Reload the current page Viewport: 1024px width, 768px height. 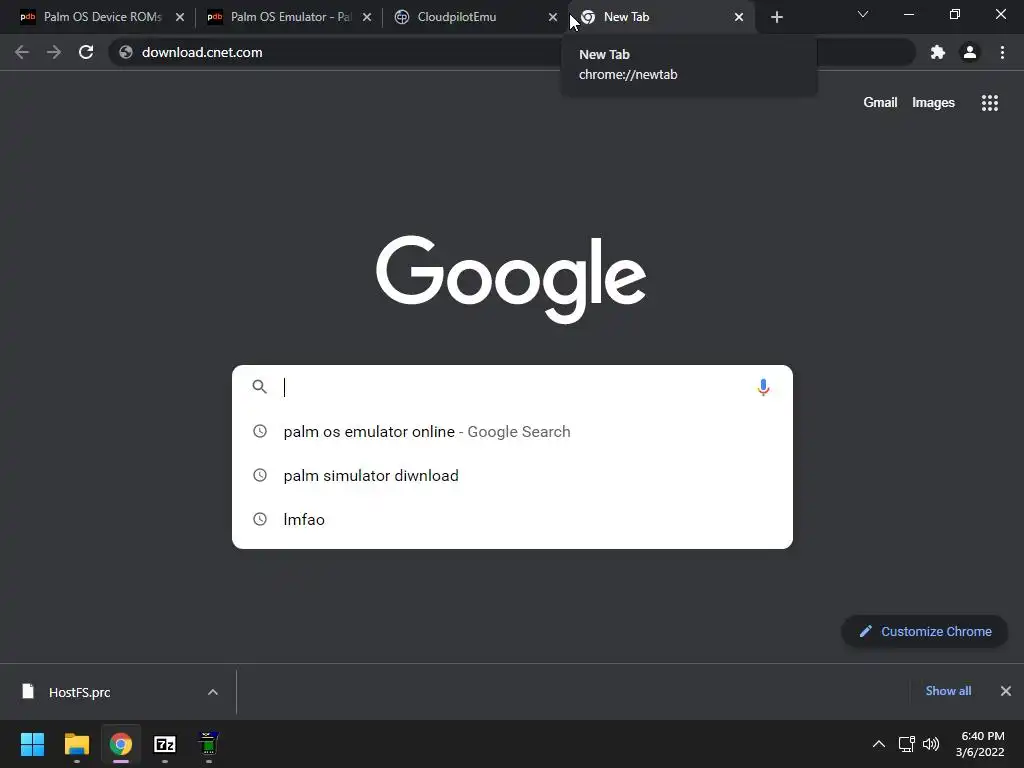86,52
